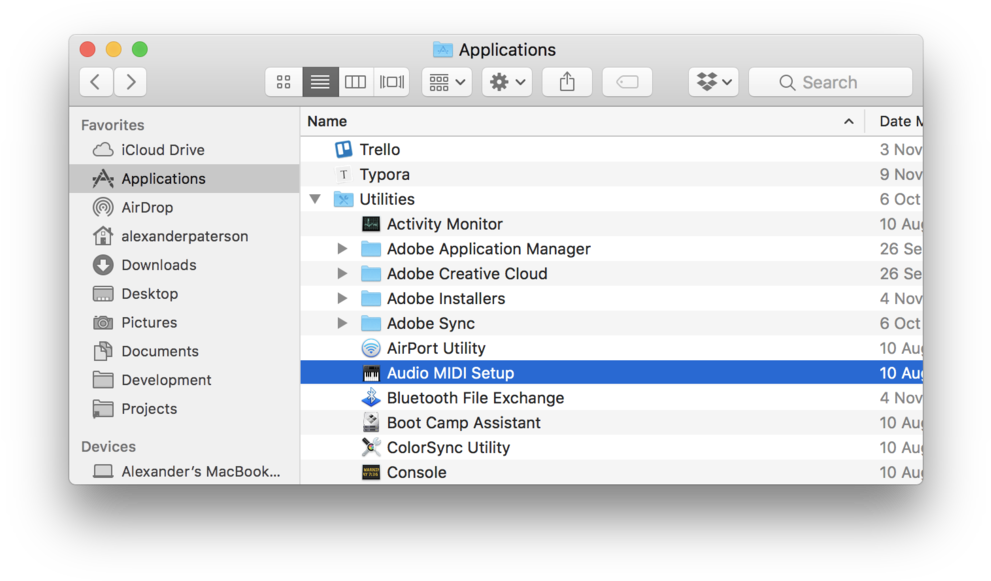The height and width of the screenshot is (581, 991).
Task: Switch to Cover Flow view
Action: [x=392, y=82]
